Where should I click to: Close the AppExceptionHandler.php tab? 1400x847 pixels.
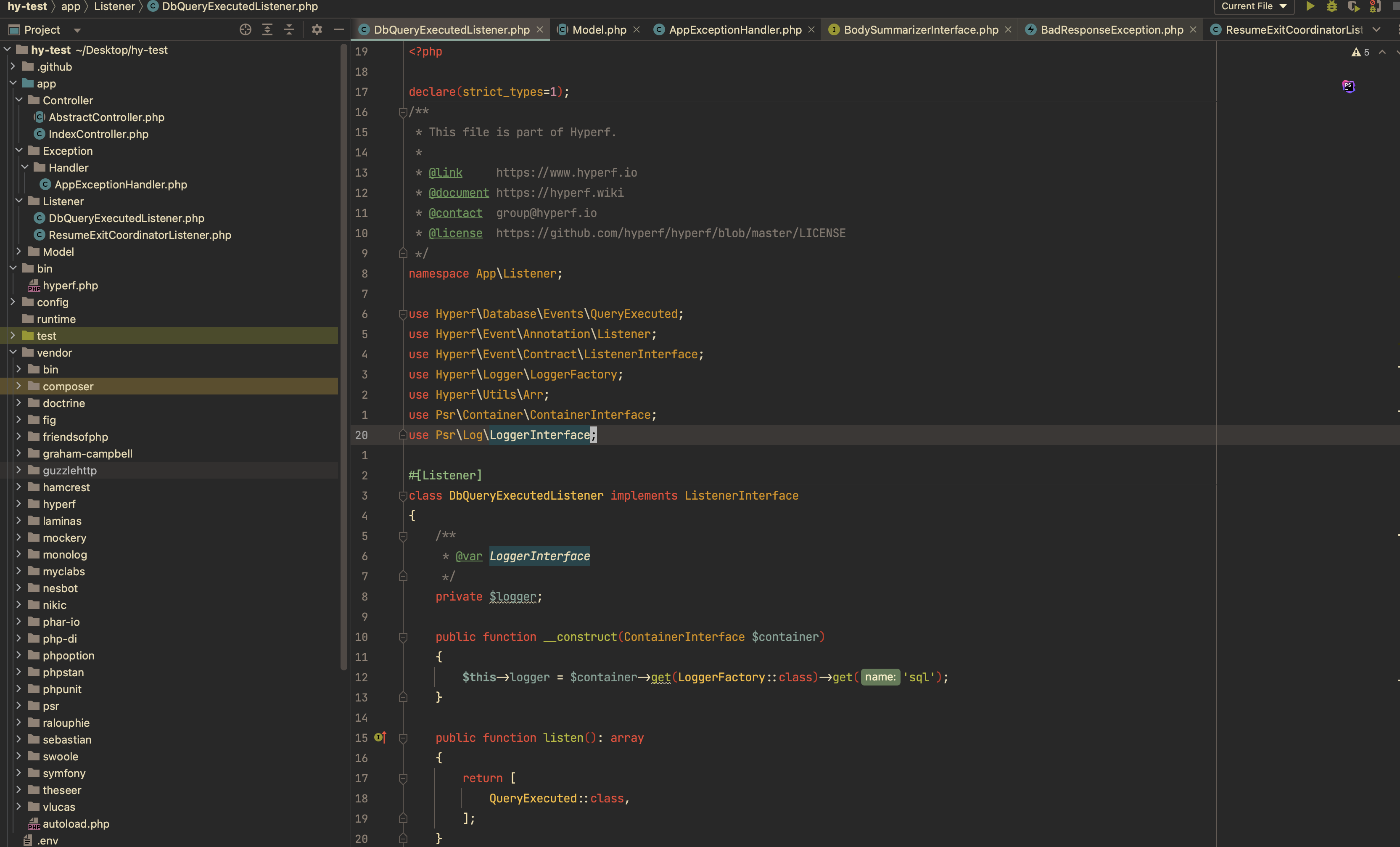tap(811, 29)
